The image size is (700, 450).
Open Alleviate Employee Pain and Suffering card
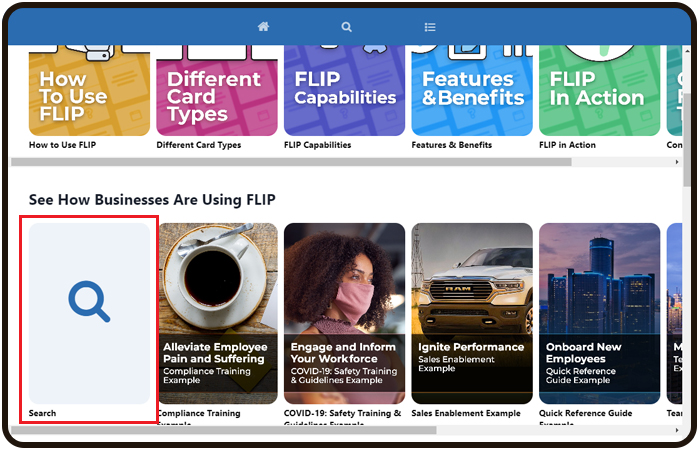click(x=218, y=313)
